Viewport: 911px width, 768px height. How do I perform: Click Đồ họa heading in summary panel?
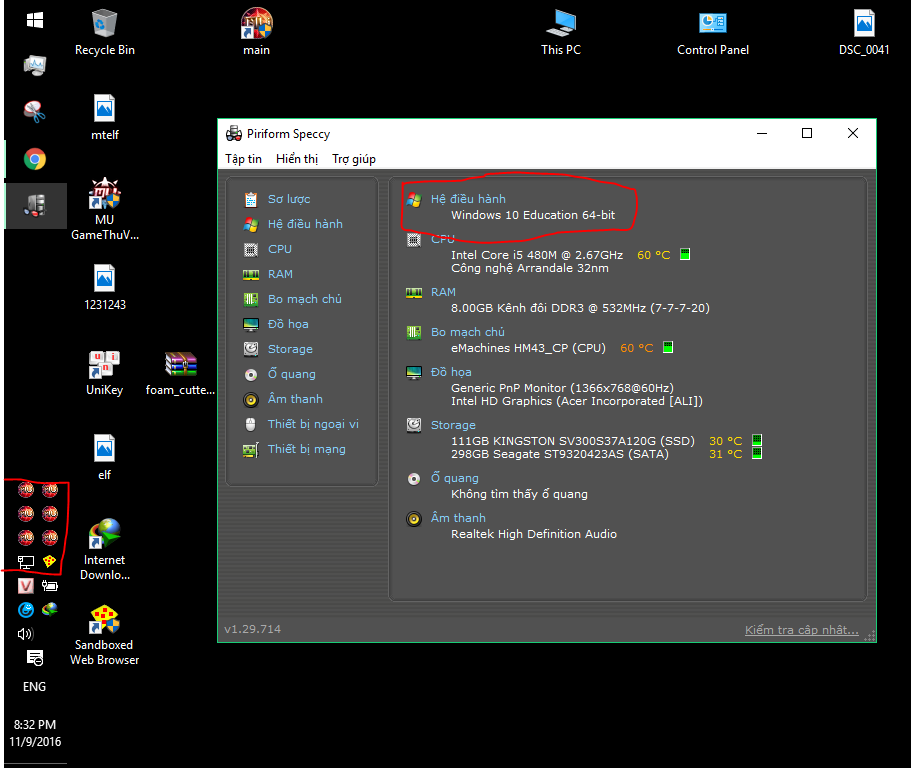[x=451, y=372]
